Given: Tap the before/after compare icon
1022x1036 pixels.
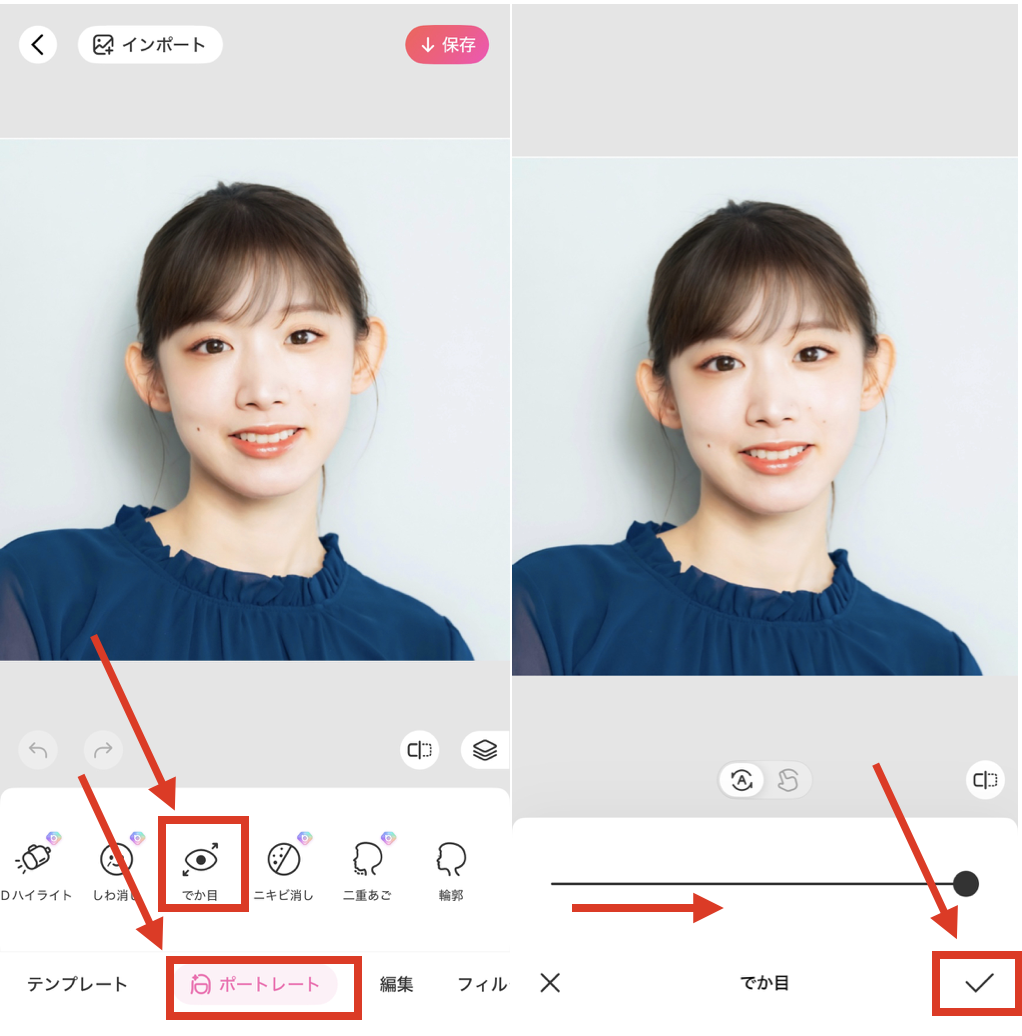Looking at the screenshot, I should click(419, 750).
